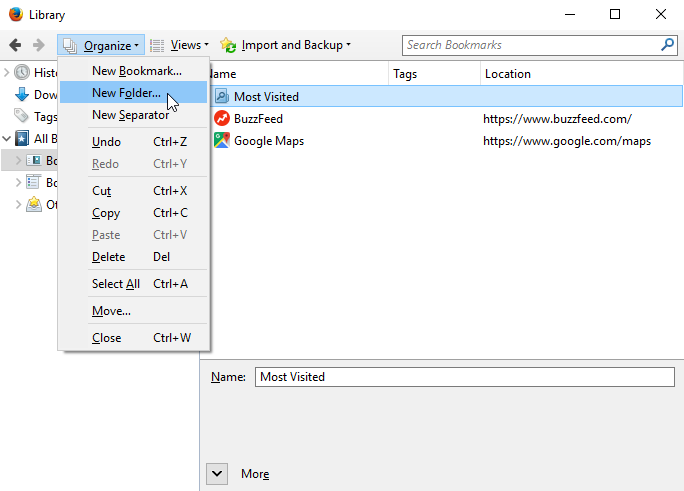Click the Downloads arrow icon in sidebar
This screenshot has width=684, height=491.
click(22, 95)
